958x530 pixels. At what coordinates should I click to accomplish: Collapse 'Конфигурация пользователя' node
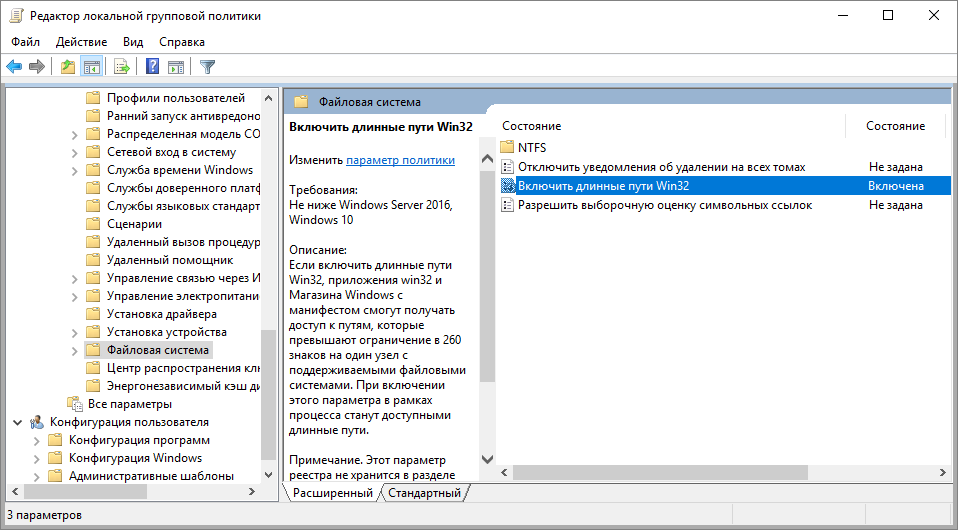pyautogui.click(x=18, y=422)
